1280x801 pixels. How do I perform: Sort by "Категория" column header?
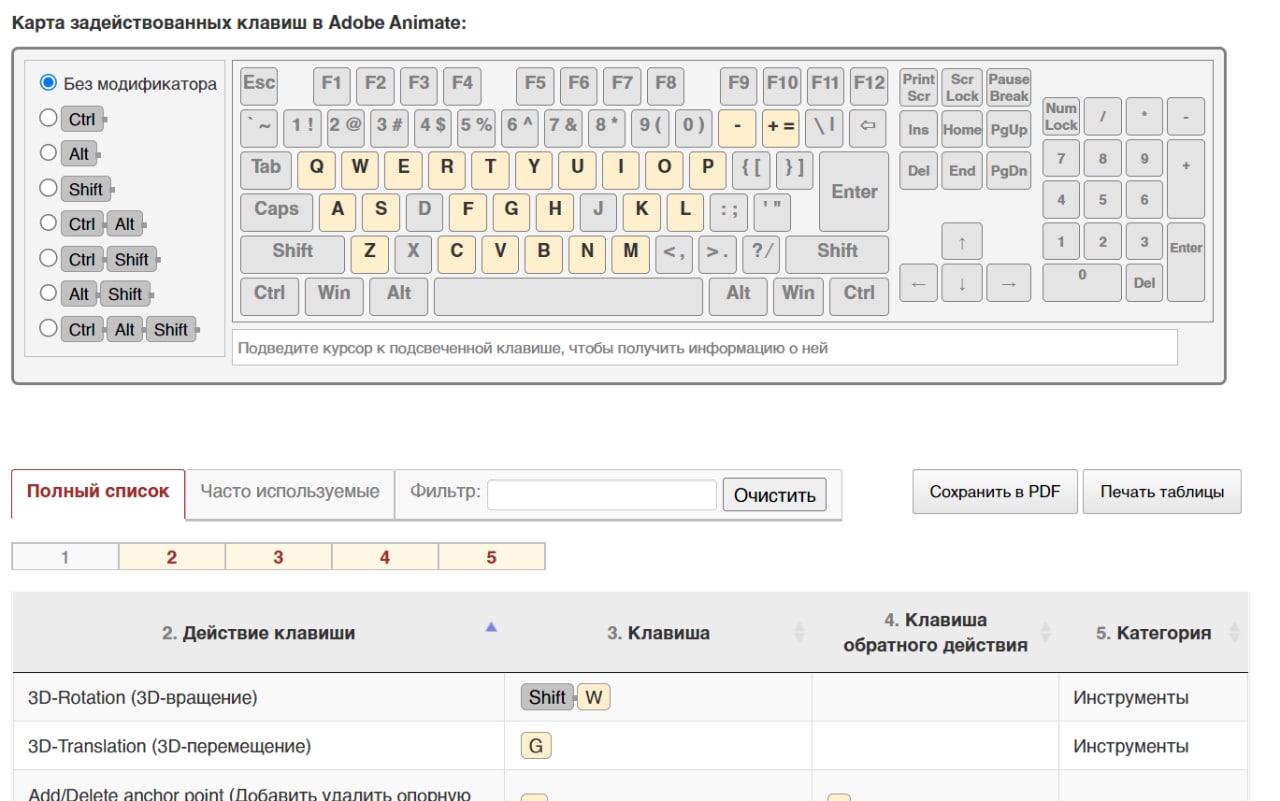[1153, 633]
